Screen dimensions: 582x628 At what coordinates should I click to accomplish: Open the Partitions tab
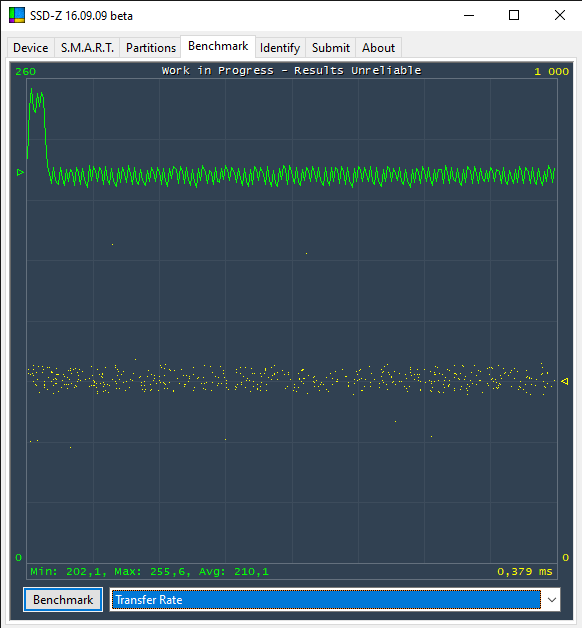(151, 48)
